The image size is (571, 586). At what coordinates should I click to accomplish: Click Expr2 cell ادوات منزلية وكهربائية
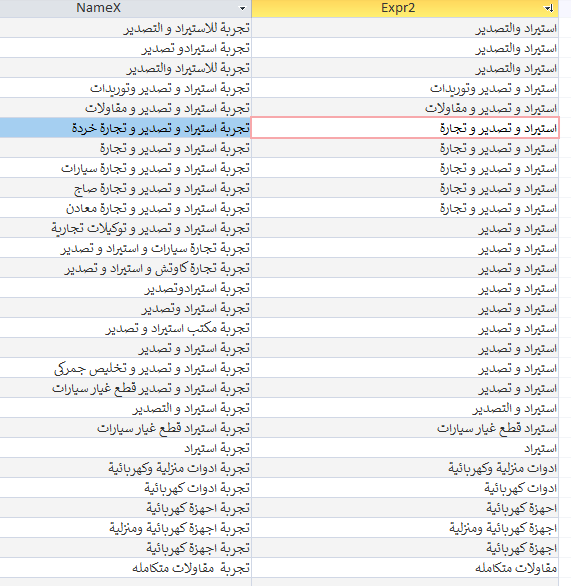[x=405, y=468]
